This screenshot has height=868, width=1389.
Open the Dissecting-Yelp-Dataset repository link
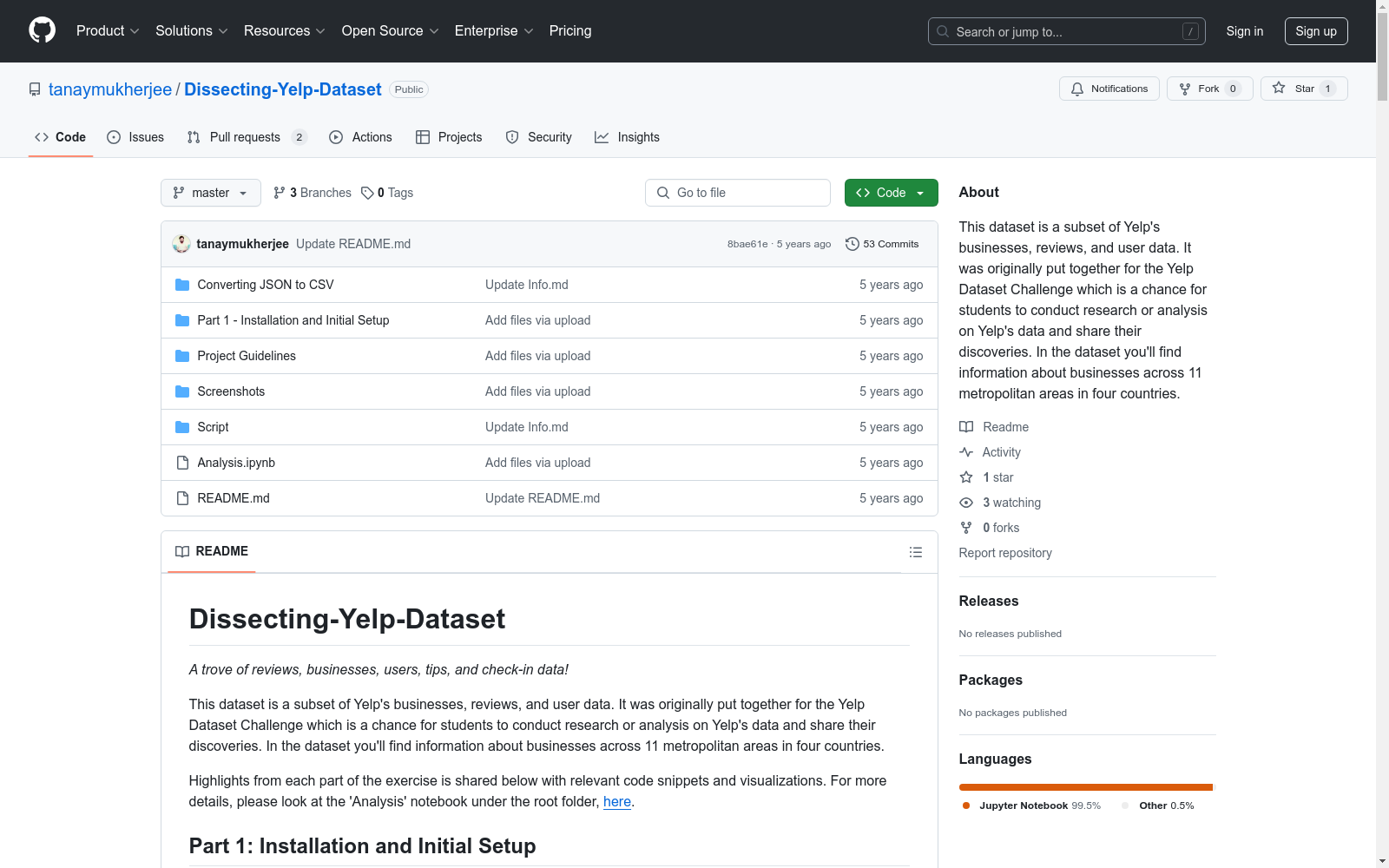[283, 89]
